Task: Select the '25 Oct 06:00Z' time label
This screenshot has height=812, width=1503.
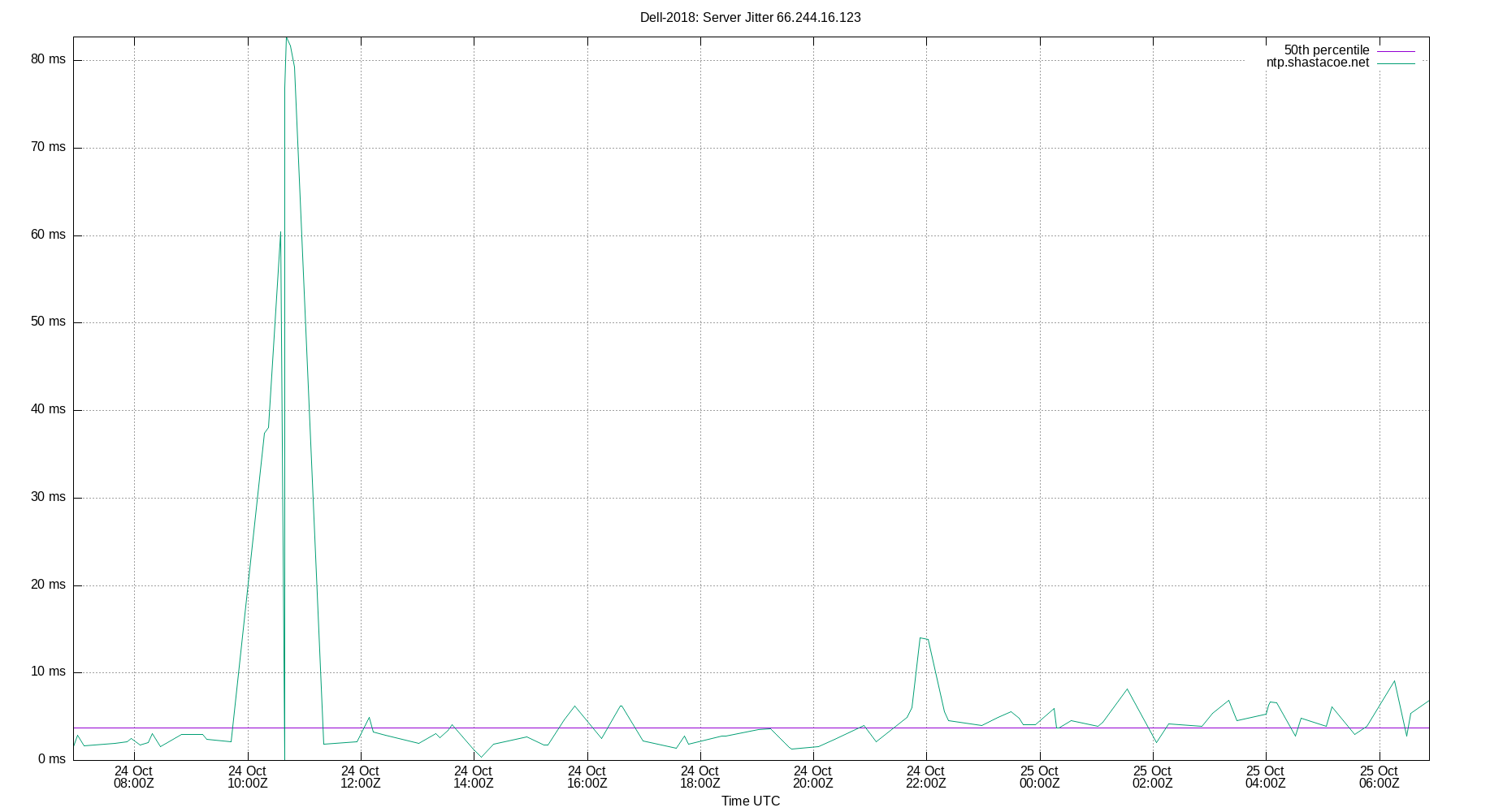Action: click(x=1379, y=777)
